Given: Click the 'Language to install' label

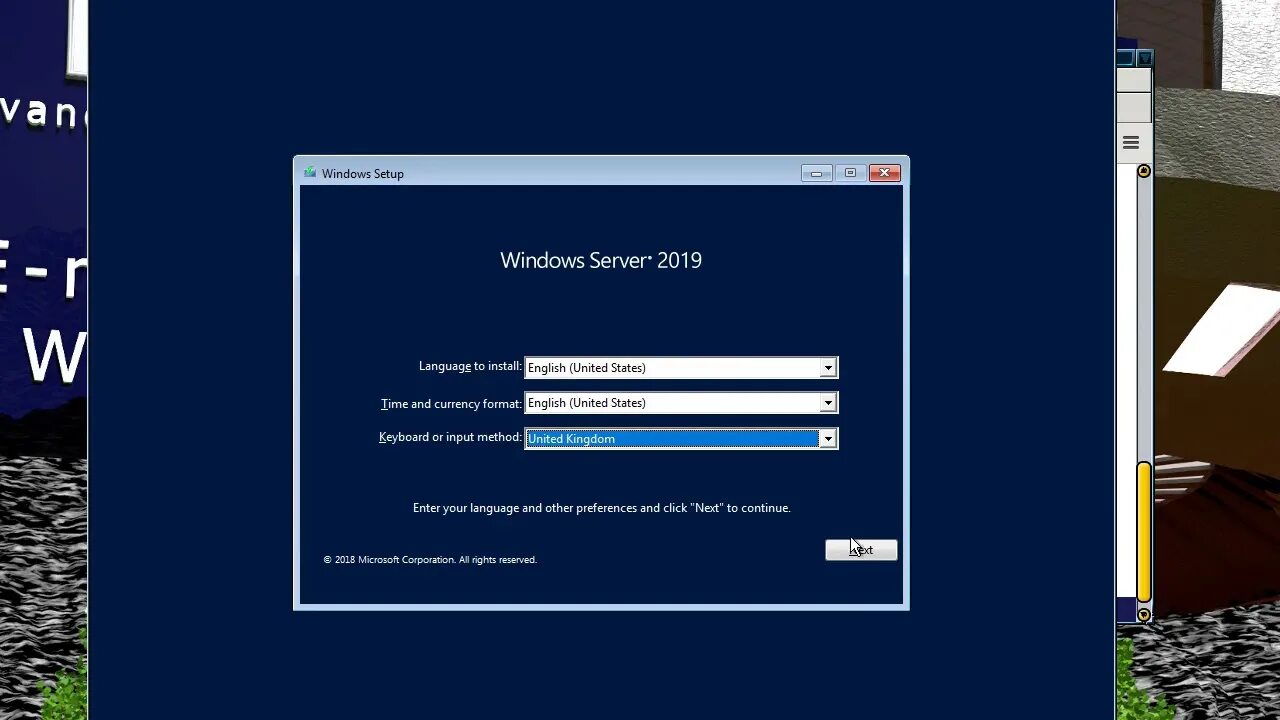Looking at the screenshot, I should coord(470,366).
